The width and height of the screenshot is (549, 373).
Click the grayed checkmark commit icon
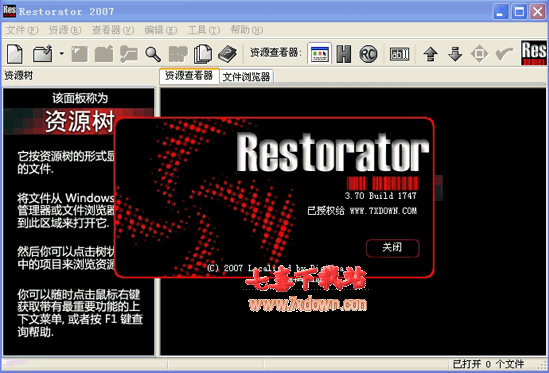[504, 54]
